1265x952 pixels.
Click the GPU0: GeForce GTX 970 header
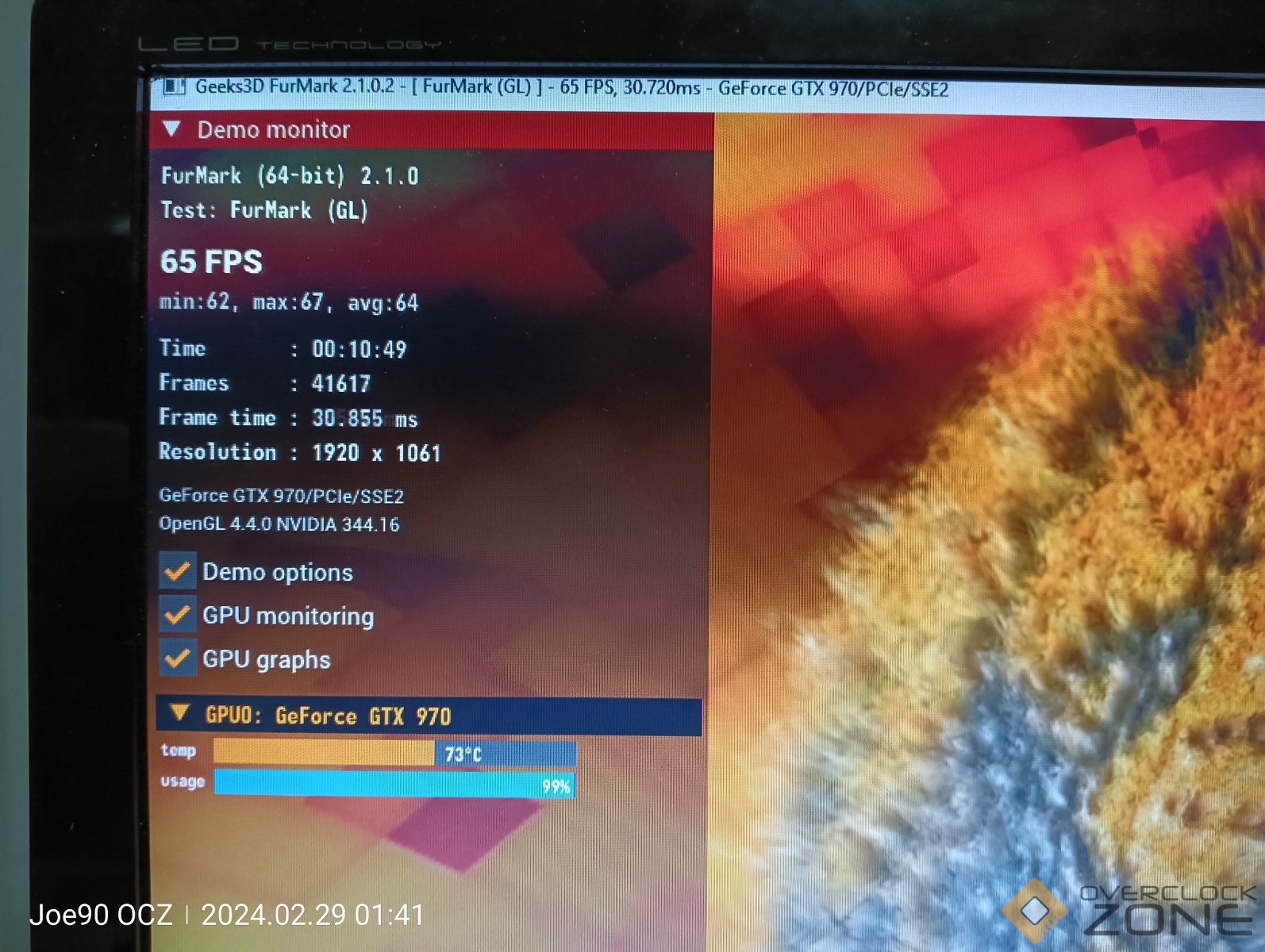(328, 716)
